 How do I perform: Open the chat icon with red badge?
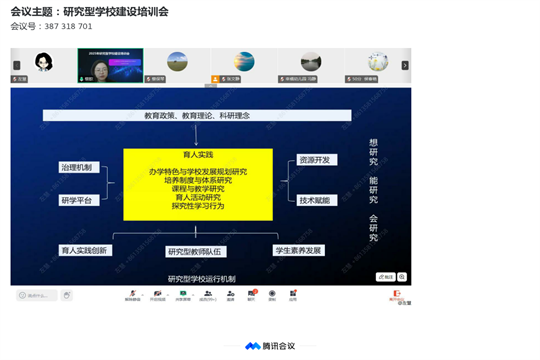(x=252, y=293)
